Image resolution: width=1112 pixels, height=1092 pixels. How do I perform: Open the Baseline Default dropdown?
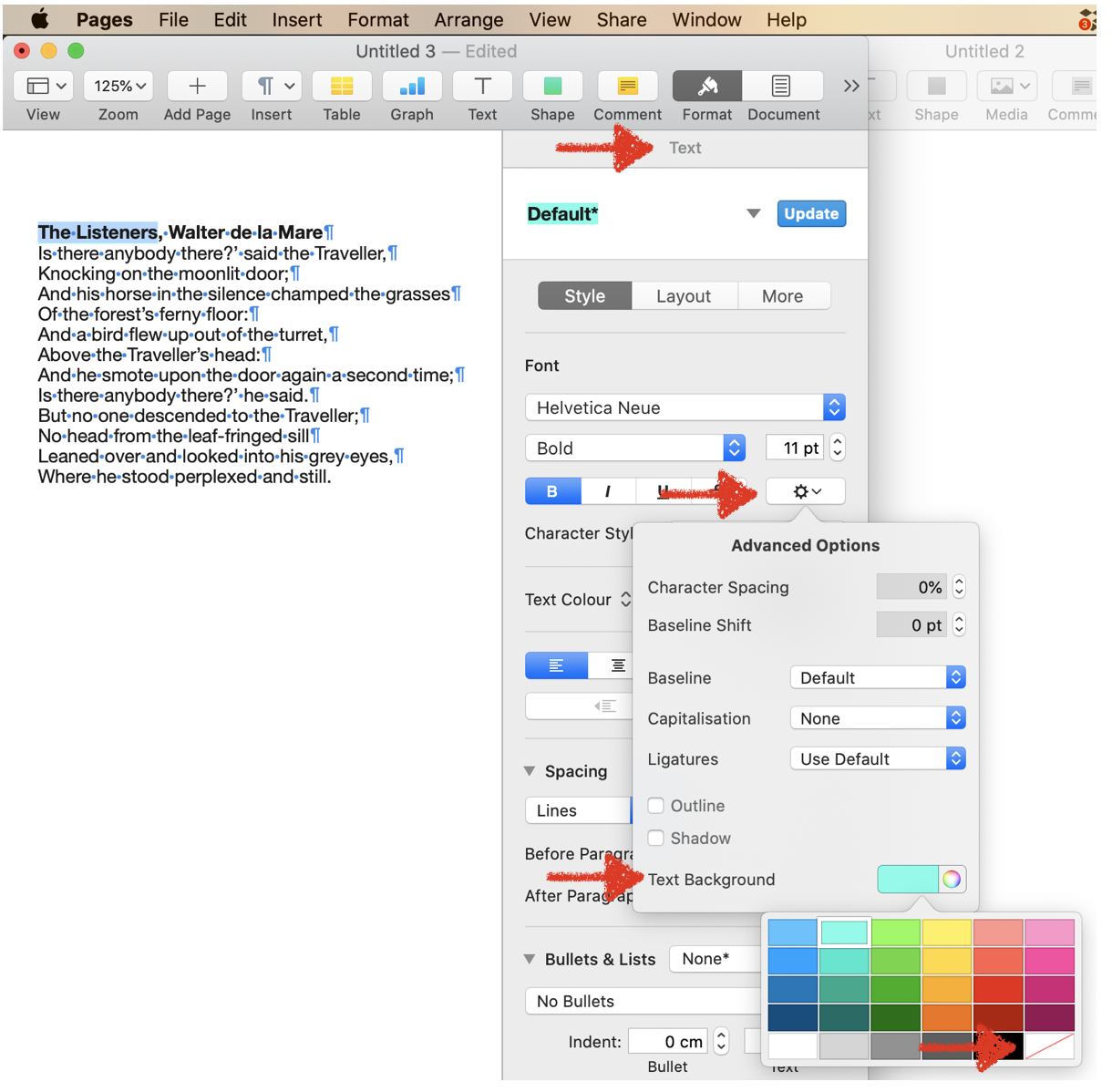point(878,677)
